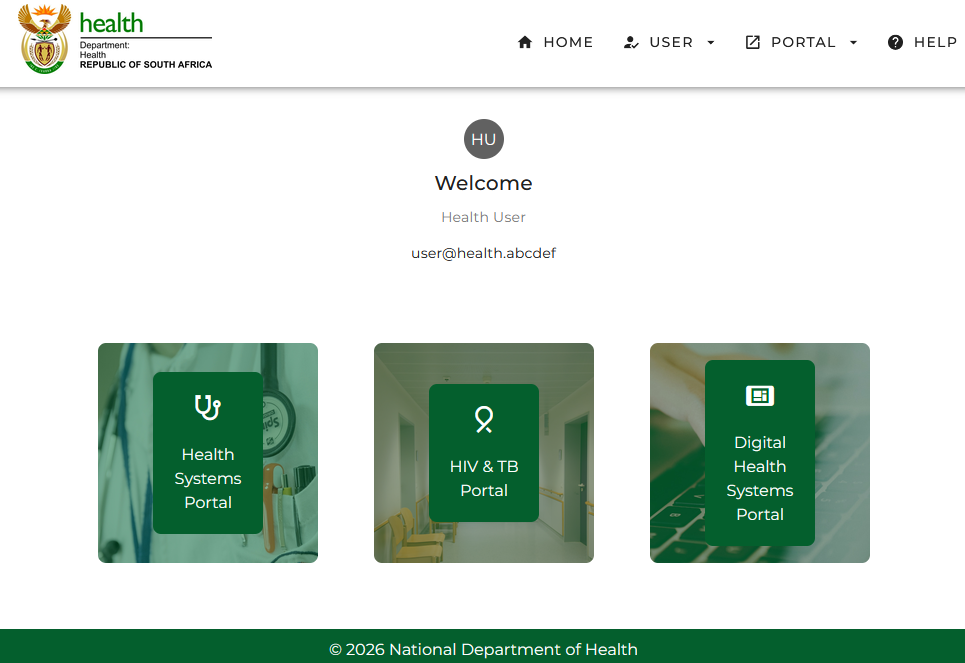Click the hospital corridor card background image
This screenshot has width=965, height=663.
pyautogui.click(x=401, y=453)
